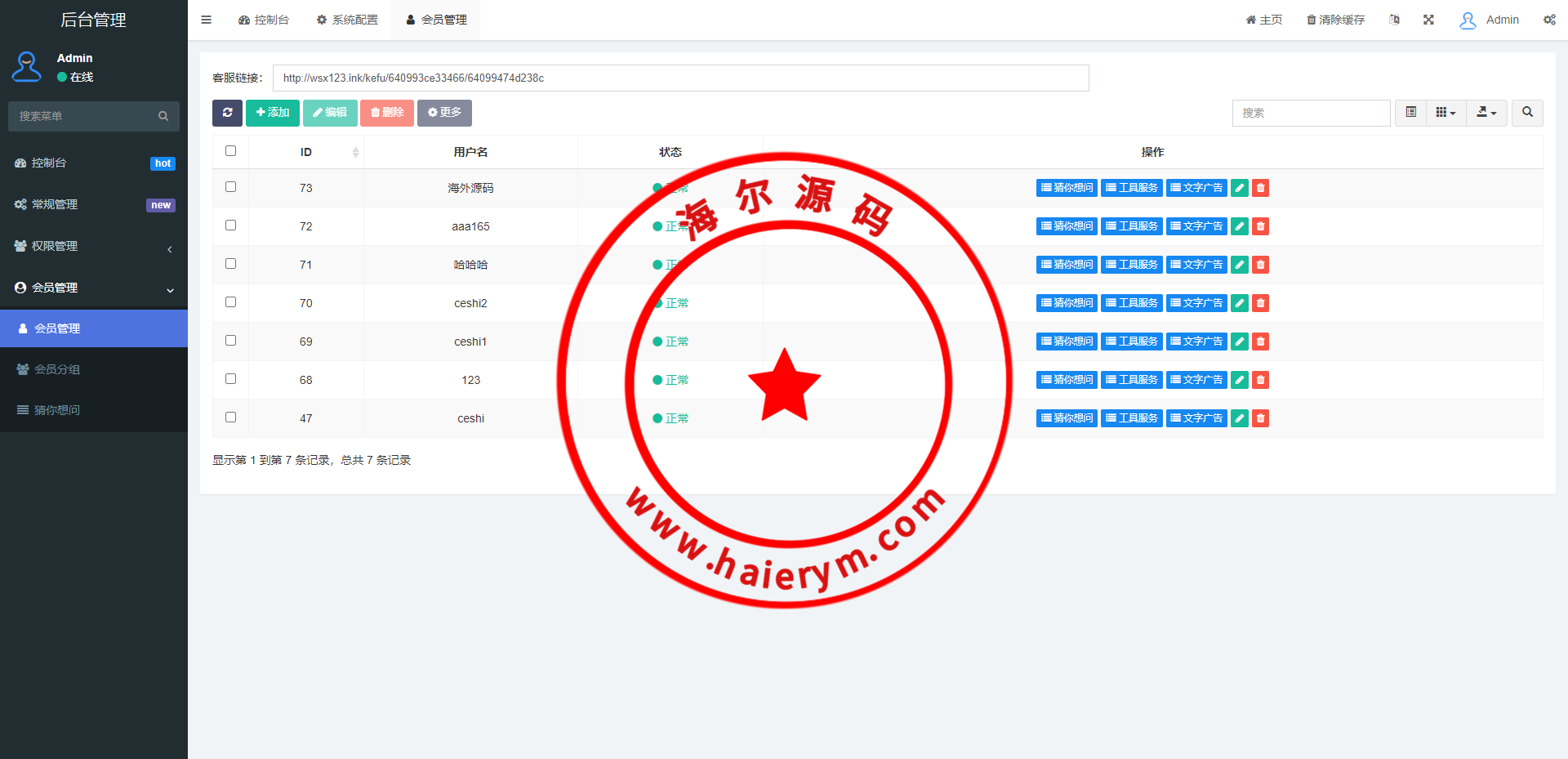Check the select-all checkbox in table header
This screenshot has height=759, width=1568.
tap(230, 151)
